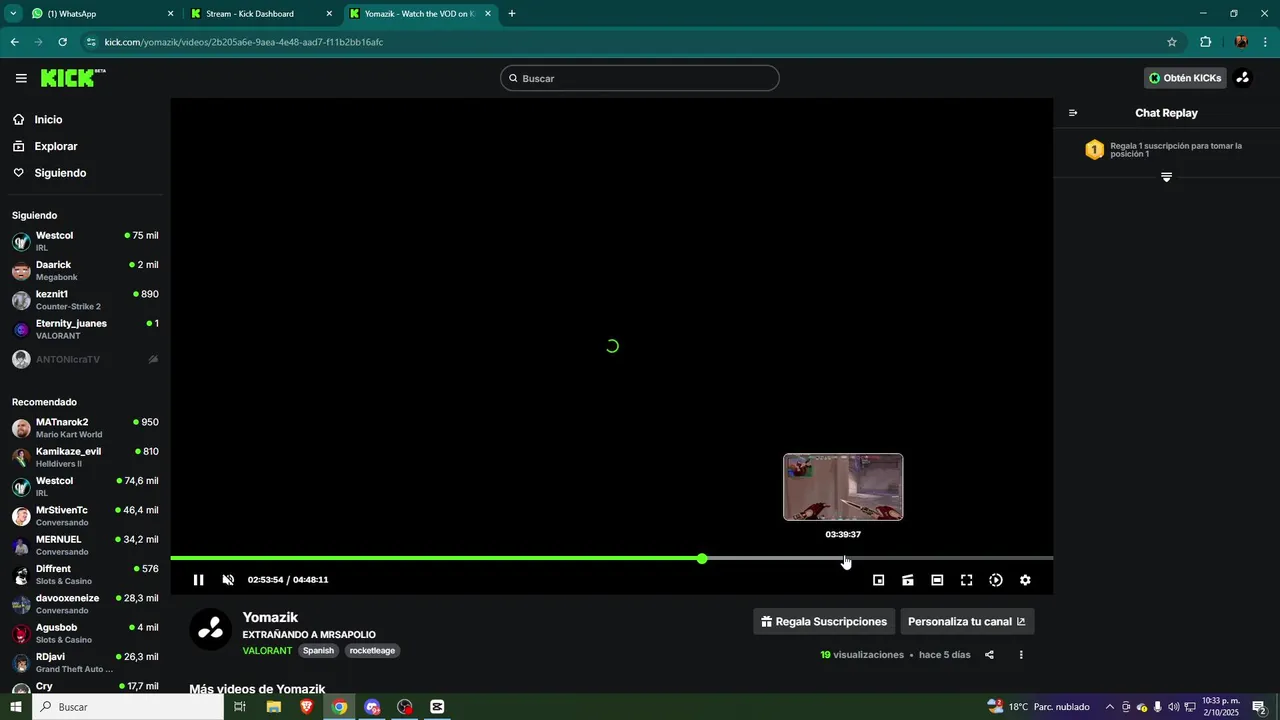Enable mini player mode
1280x720 pixels.
[x=878, y=580]
